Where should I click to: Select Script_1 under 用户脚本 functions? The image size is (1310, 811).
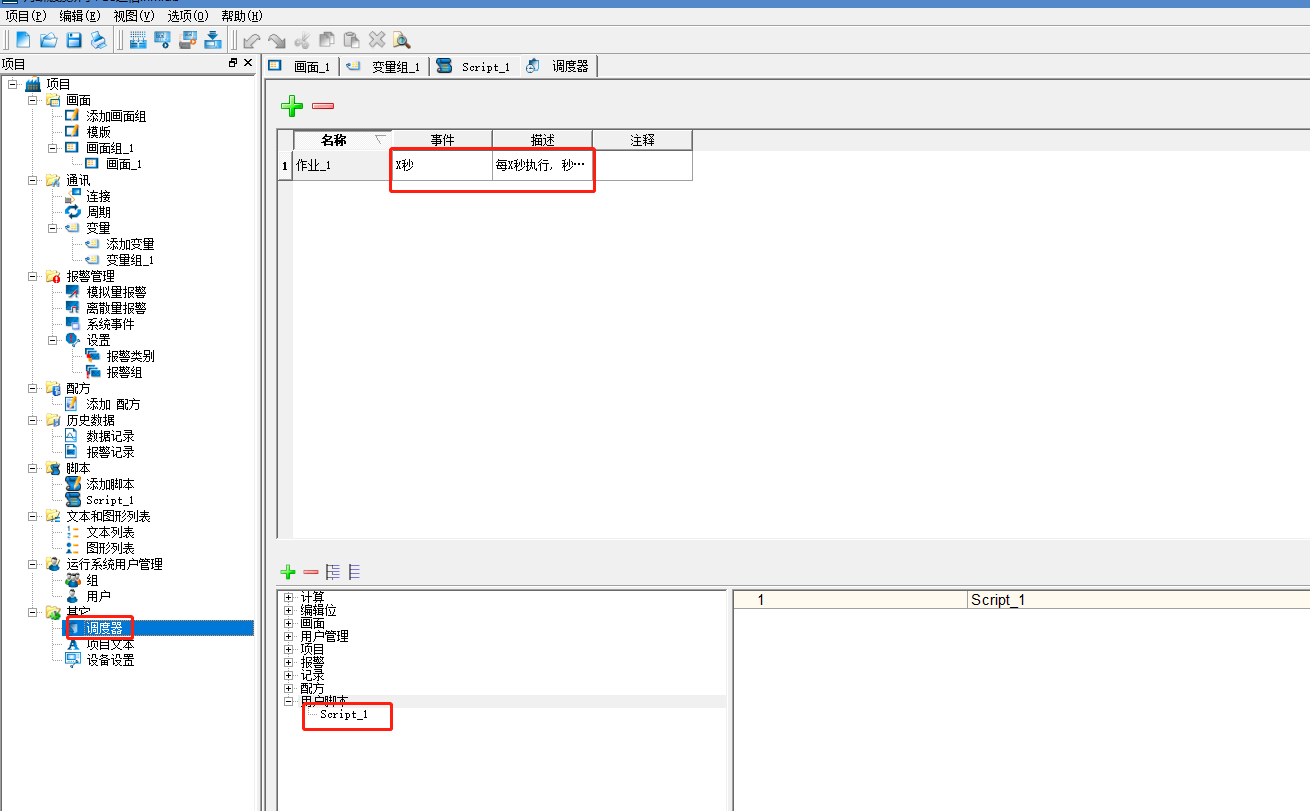pyautogui.click(x=344, y=714)
